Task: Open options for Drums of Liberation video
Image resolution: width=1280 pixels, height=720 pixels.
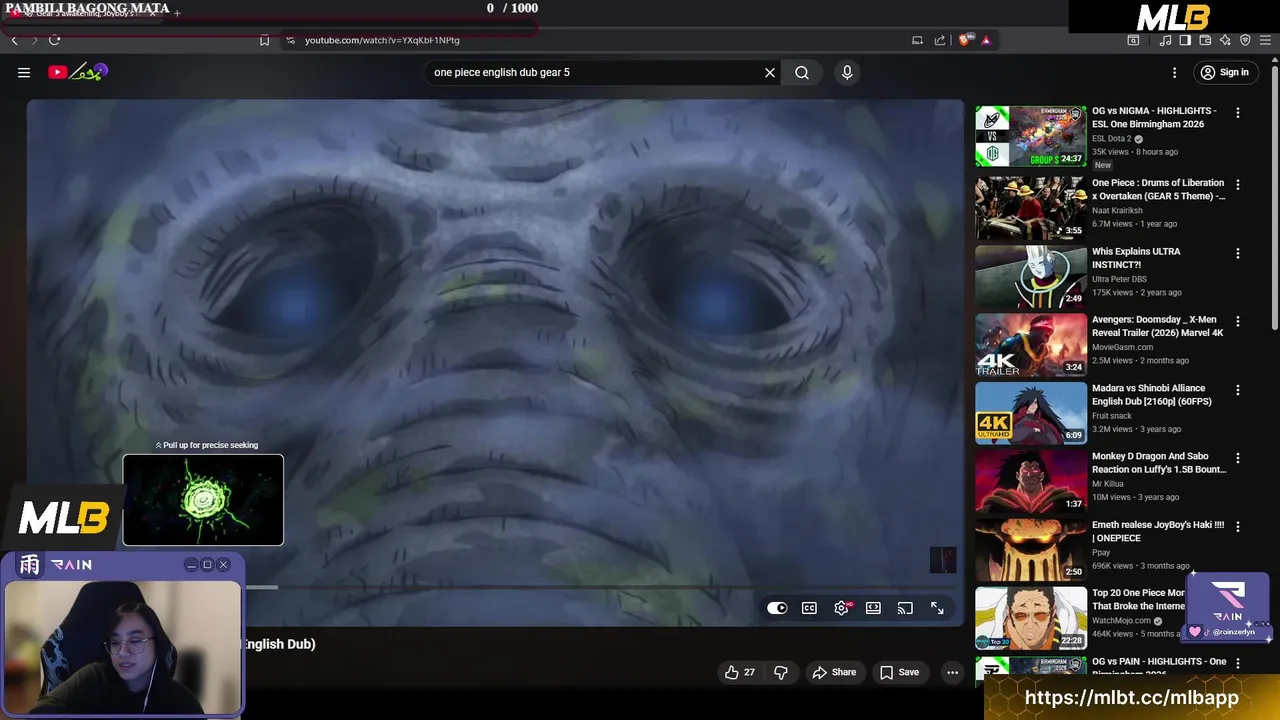Action: pos(1238,185)
